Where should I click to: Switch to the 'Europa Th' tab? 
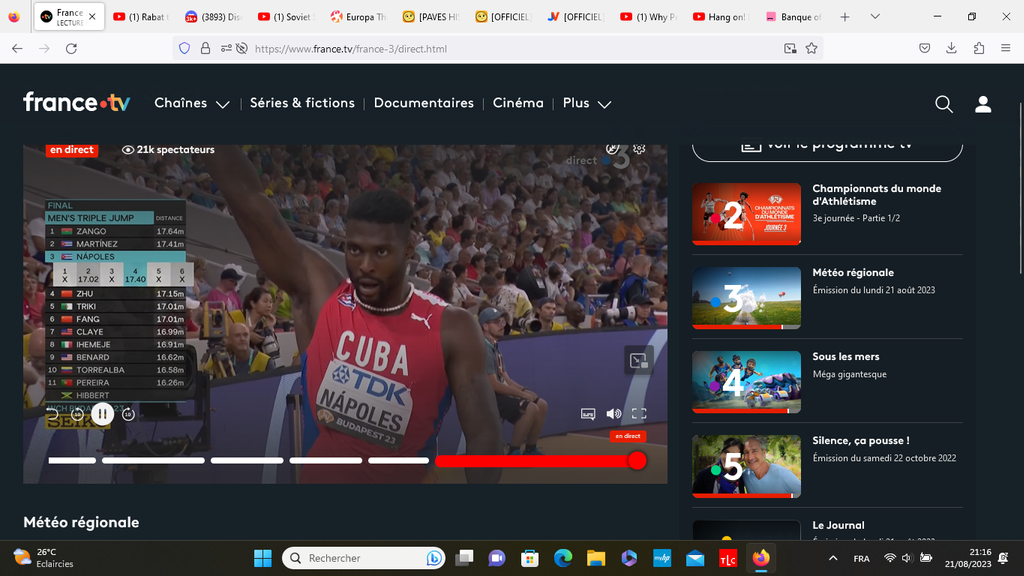359,17
